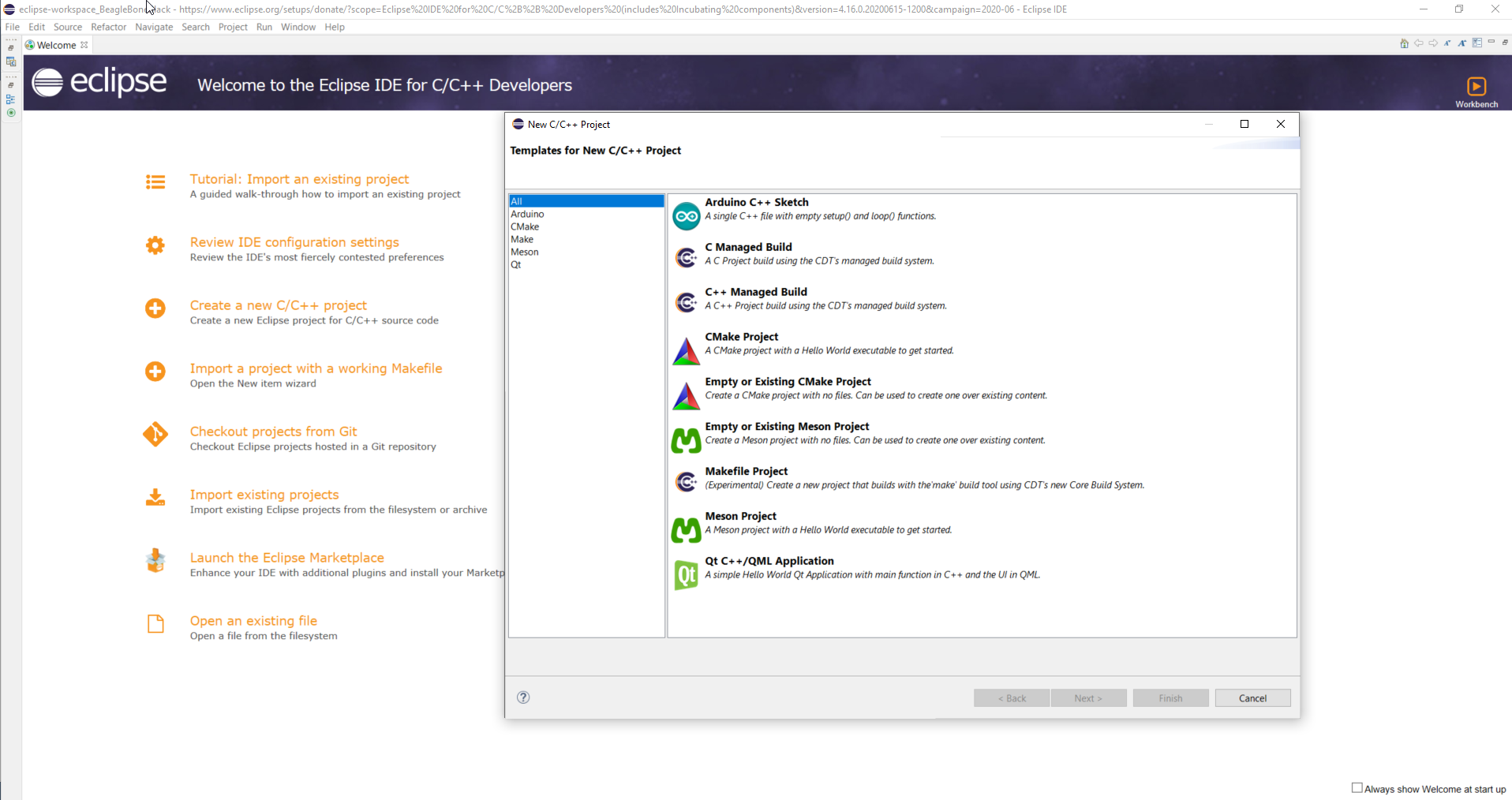Select the Makefile Project template title
Viewport: 1512px width, 800px height.
[x=746, y=471]
